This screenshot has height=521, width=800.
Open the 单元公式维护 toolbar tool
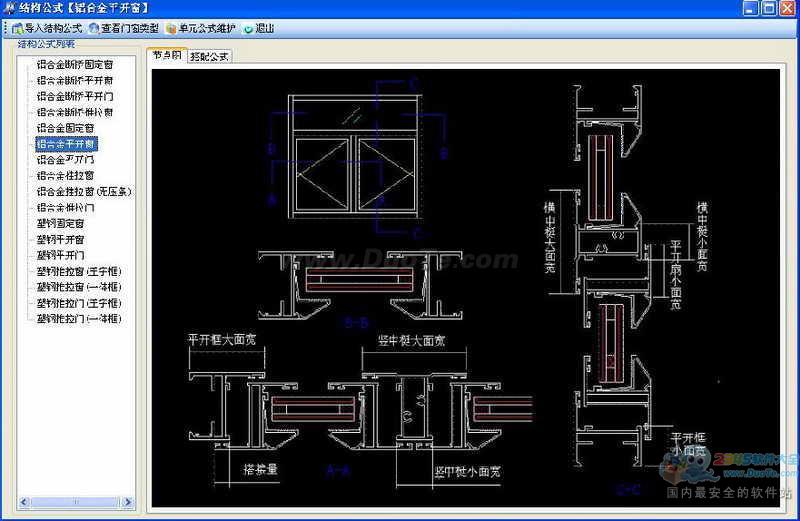pos(201,29)
